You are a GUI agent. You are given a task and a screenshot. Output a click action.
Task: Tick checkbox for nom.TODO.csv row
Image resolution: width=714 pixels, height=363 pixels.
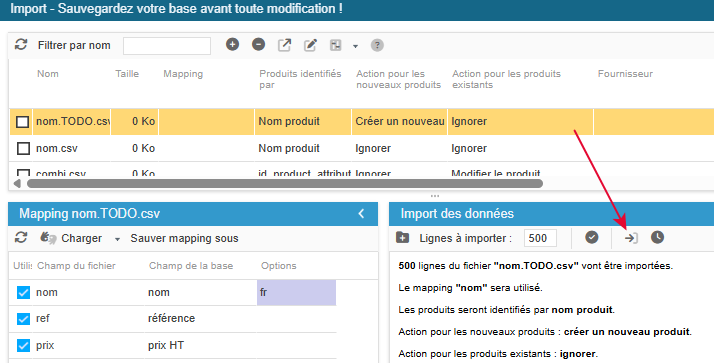pos(22,122)
